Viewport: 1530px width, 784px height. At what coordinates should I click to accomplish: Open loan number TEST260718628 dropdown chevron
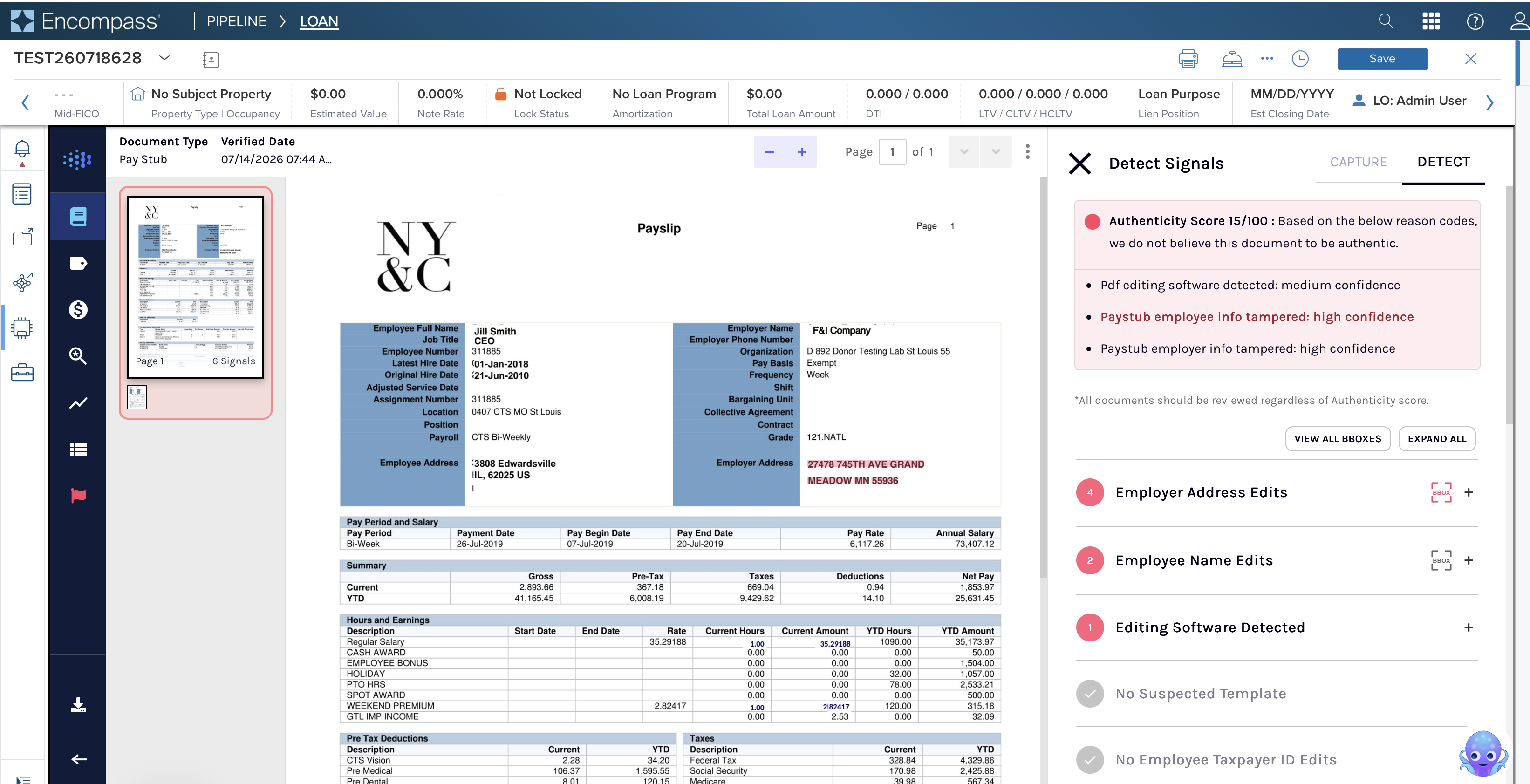click(164, 58)
